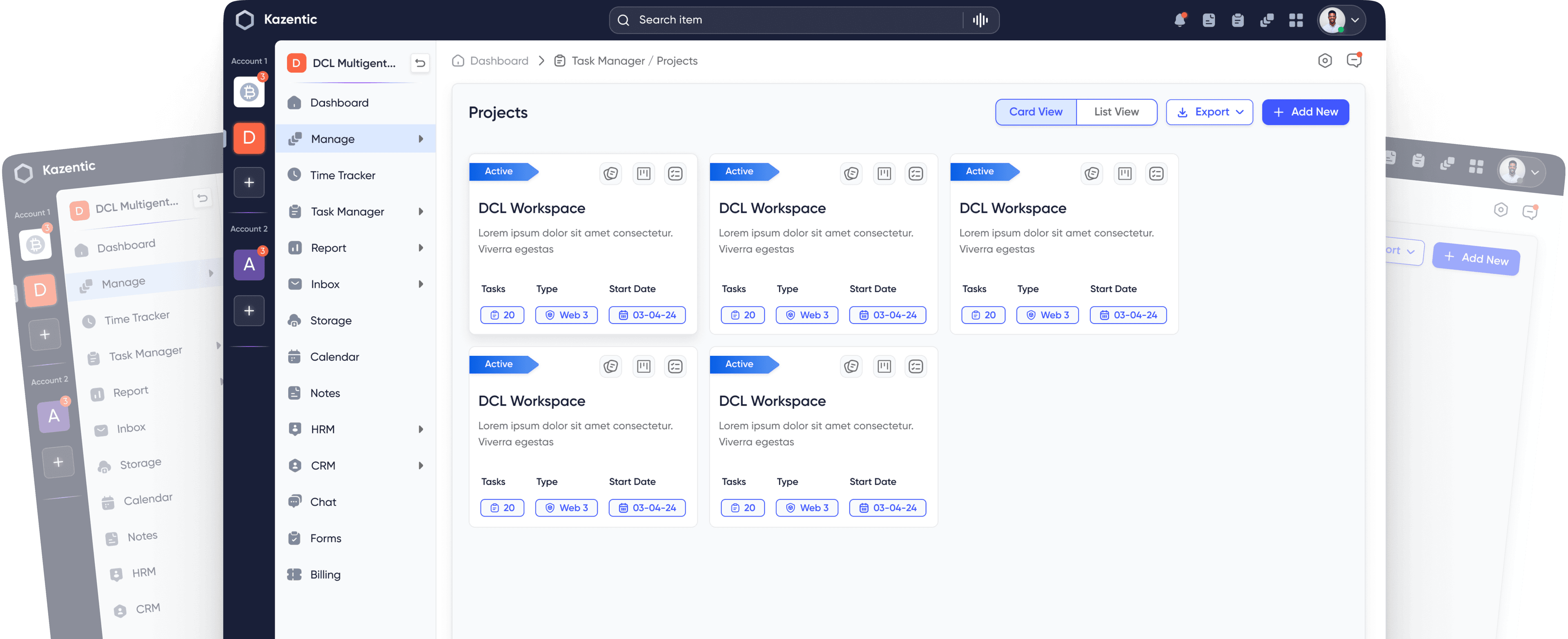The height and width of the screenshot is (639, 1568).
Task: Open the clipboard tasks icon in top bar
Action: pos(1238,20)
